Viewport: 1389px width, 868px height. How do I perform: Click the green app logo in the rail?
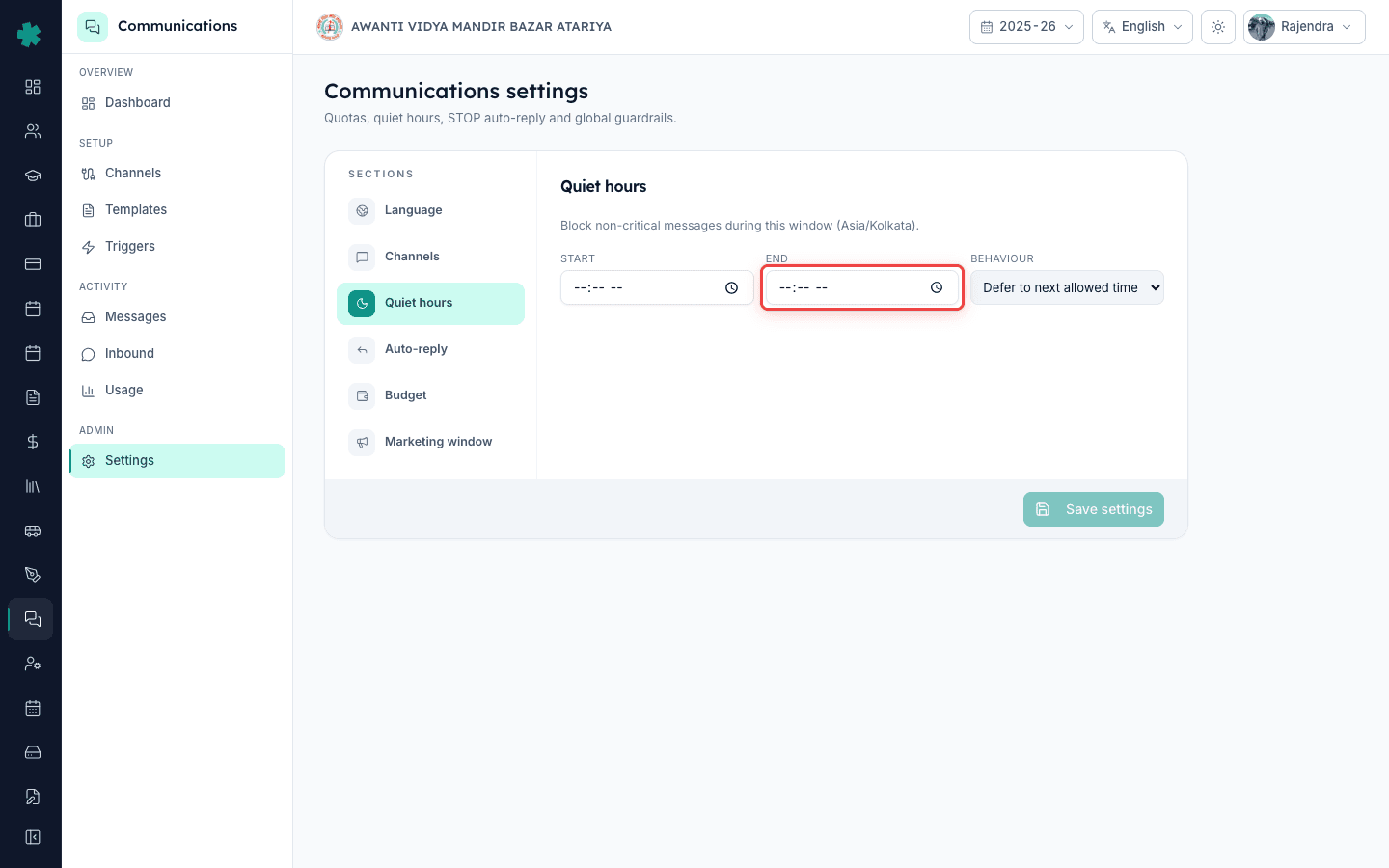(x=30, y=35)
